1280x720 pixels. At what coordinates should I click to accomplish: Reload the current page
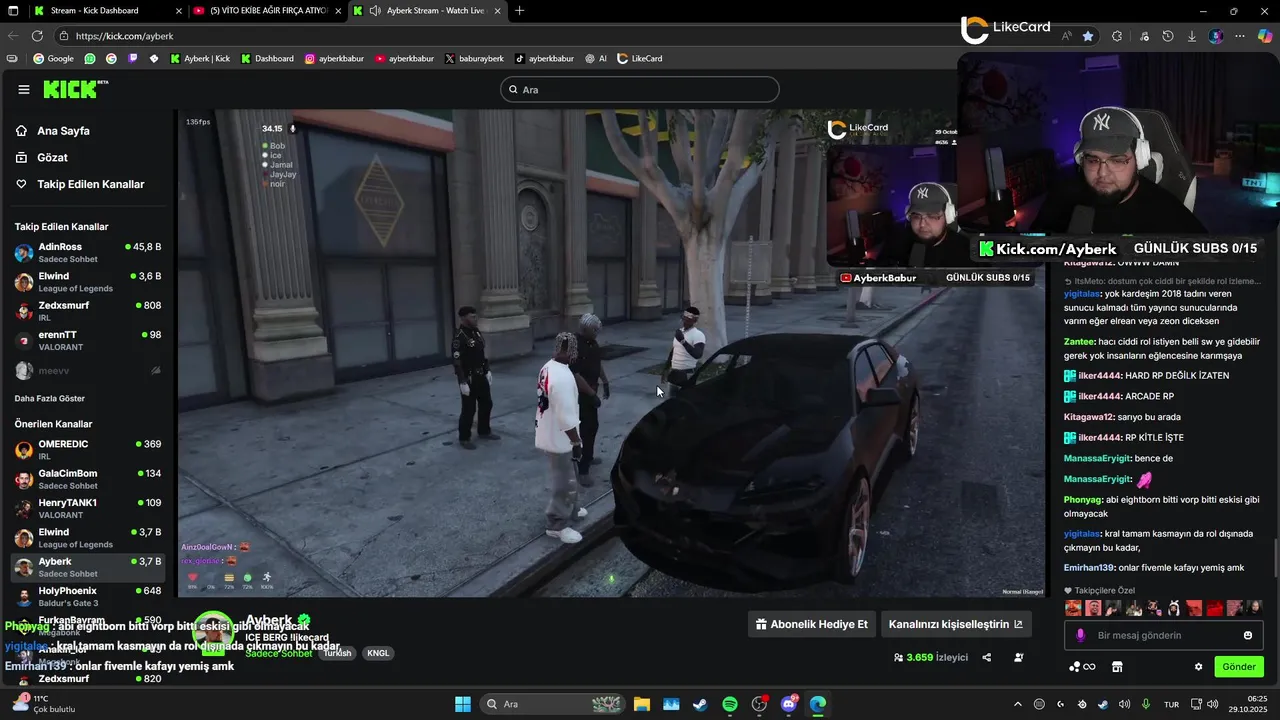pos(37,36)
